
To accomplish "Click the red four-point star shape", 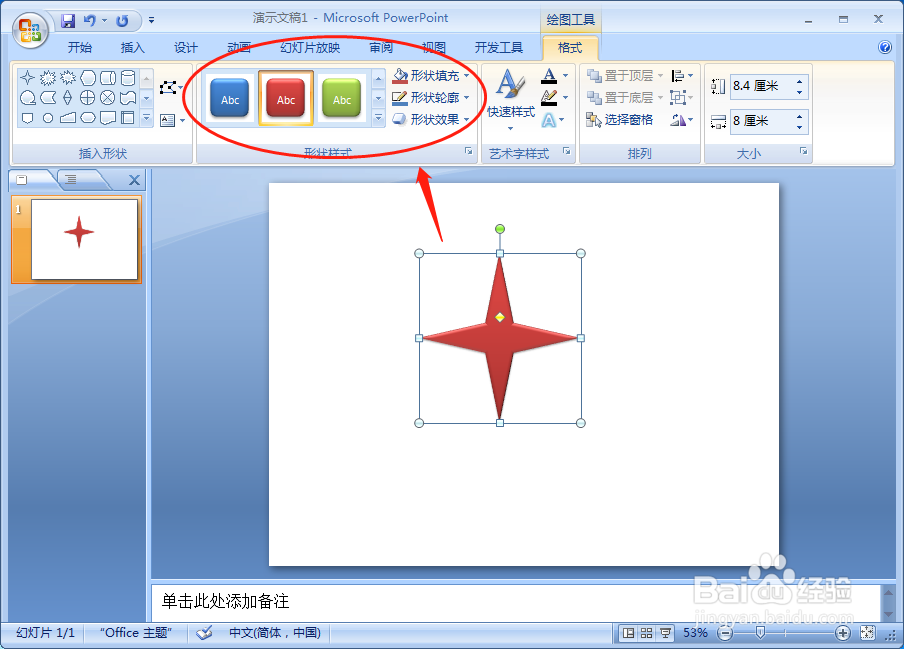I will coord(499,338).
